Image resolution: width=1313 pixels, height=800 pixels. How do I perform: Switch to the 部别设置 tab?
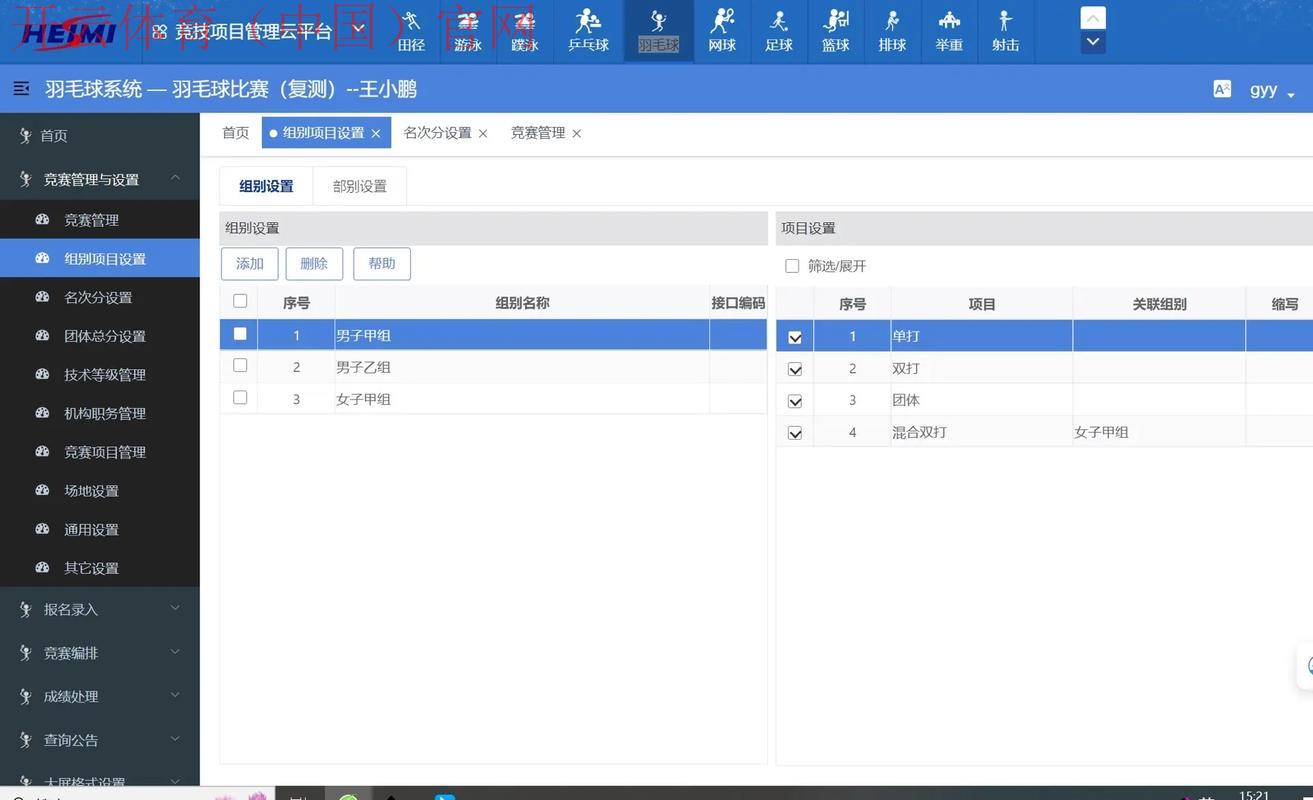click(359, 184)
